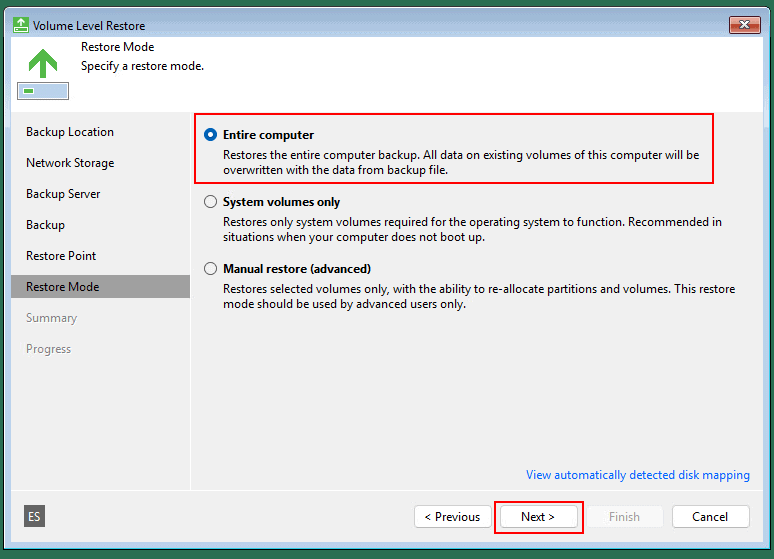
Task: Go back with the Previous button
Action: [x=452, y=517]
